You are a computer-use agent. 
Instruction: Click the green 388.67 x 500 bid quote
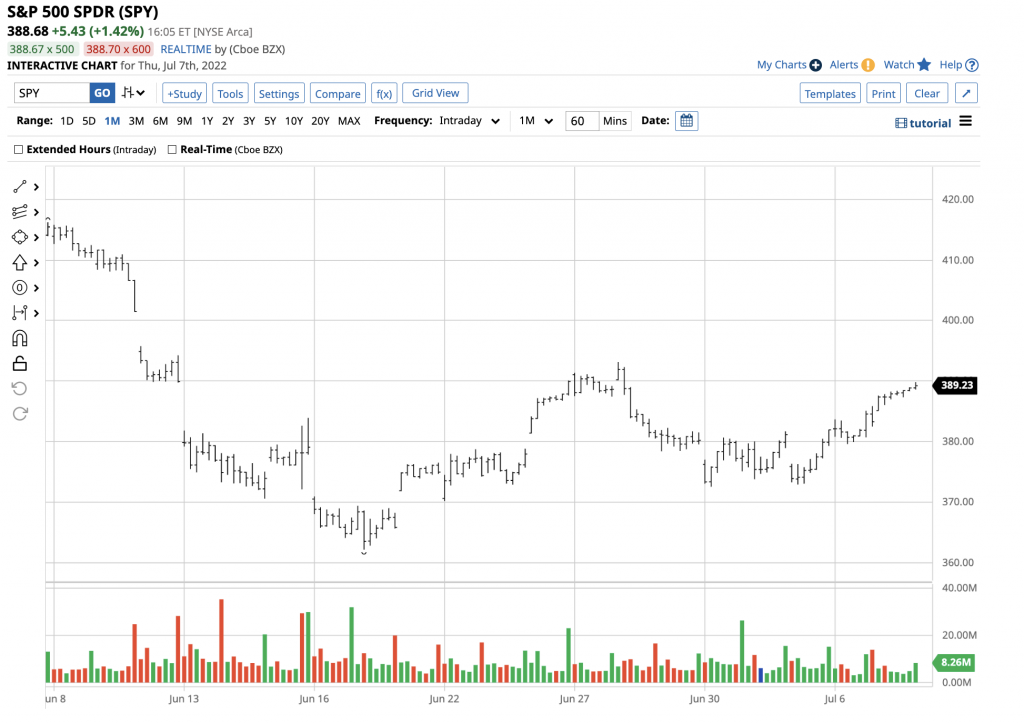point(42,49)
